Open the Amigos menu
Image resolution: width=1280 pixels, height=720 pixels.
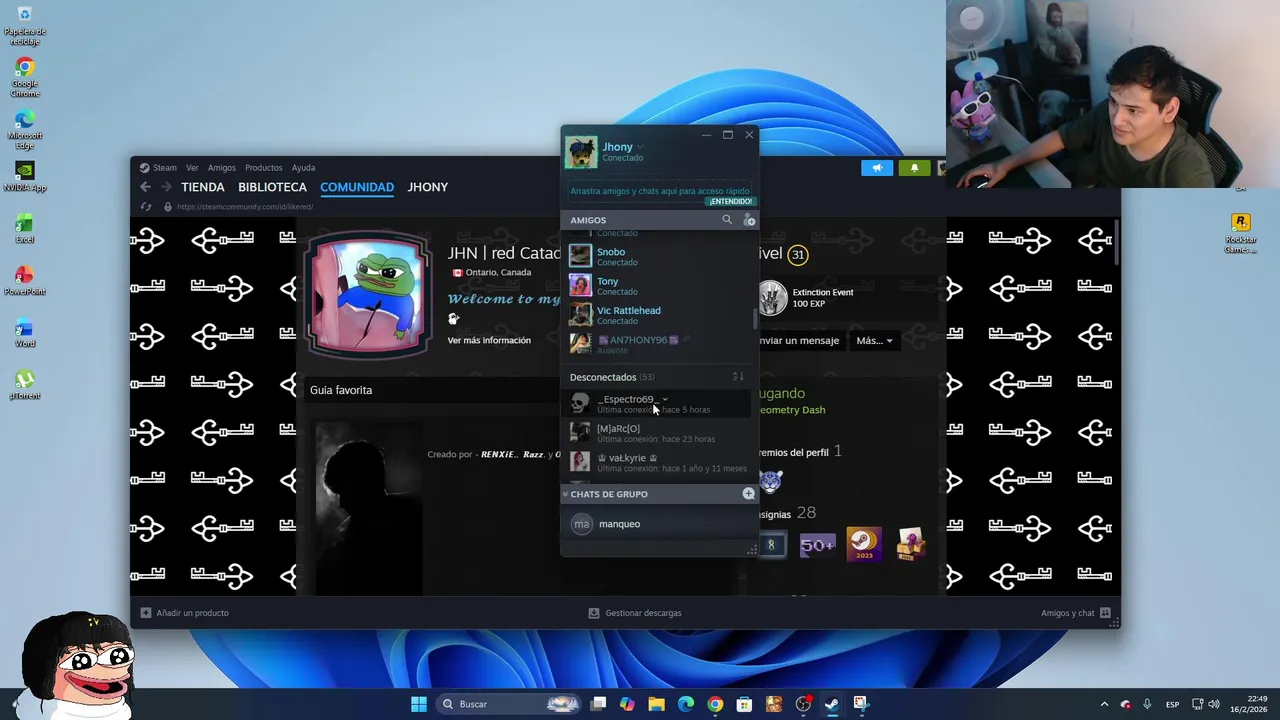[x=222, y=168]
